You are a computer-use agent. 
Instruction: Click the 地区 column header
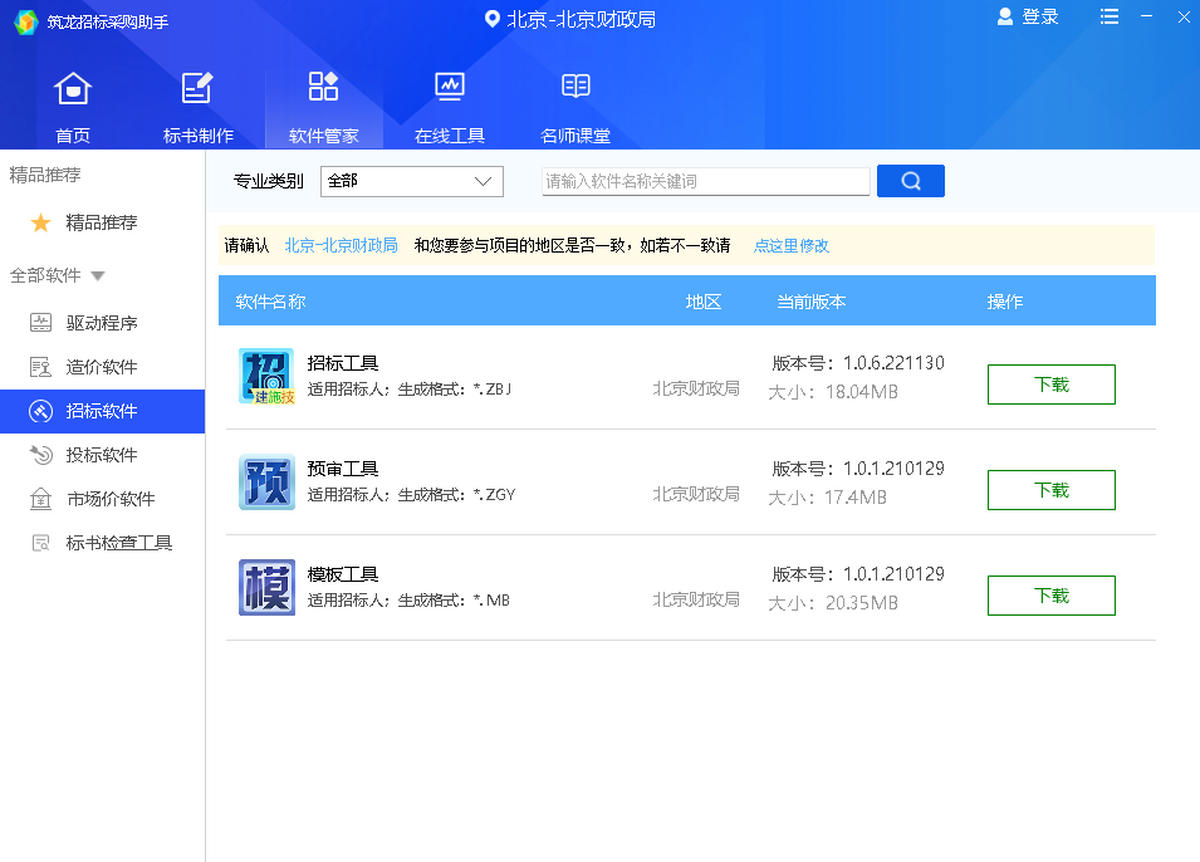click(x=703, y=301)
